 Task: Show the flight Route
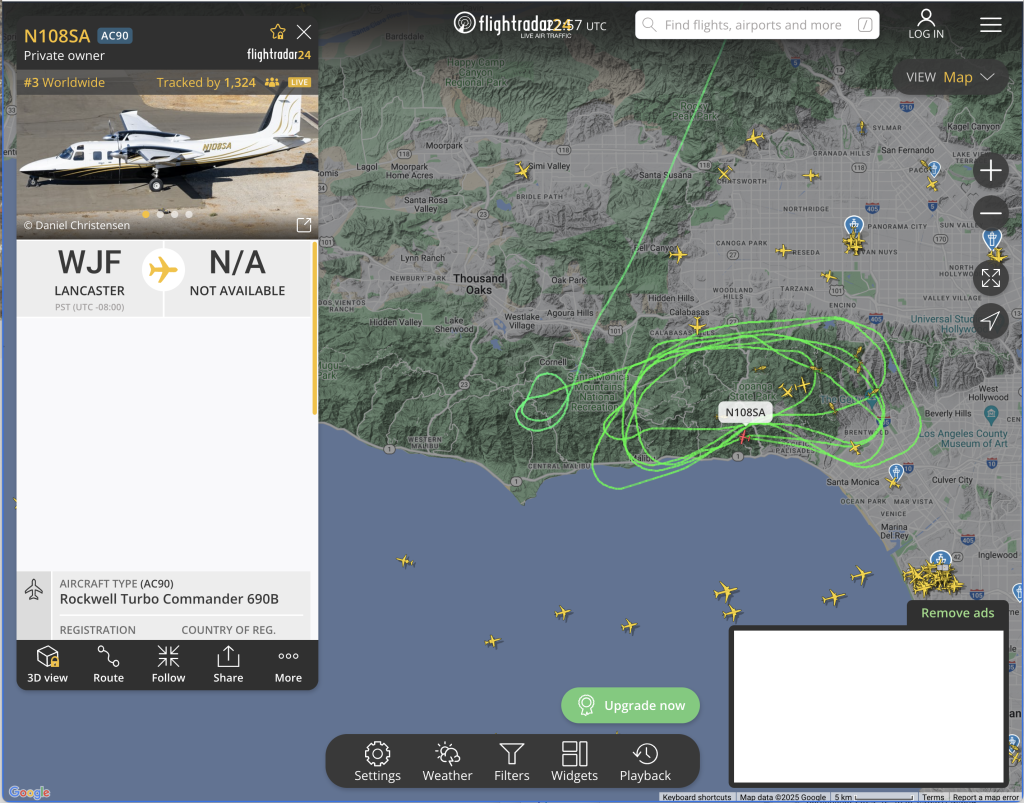click(x=108, y=664)
